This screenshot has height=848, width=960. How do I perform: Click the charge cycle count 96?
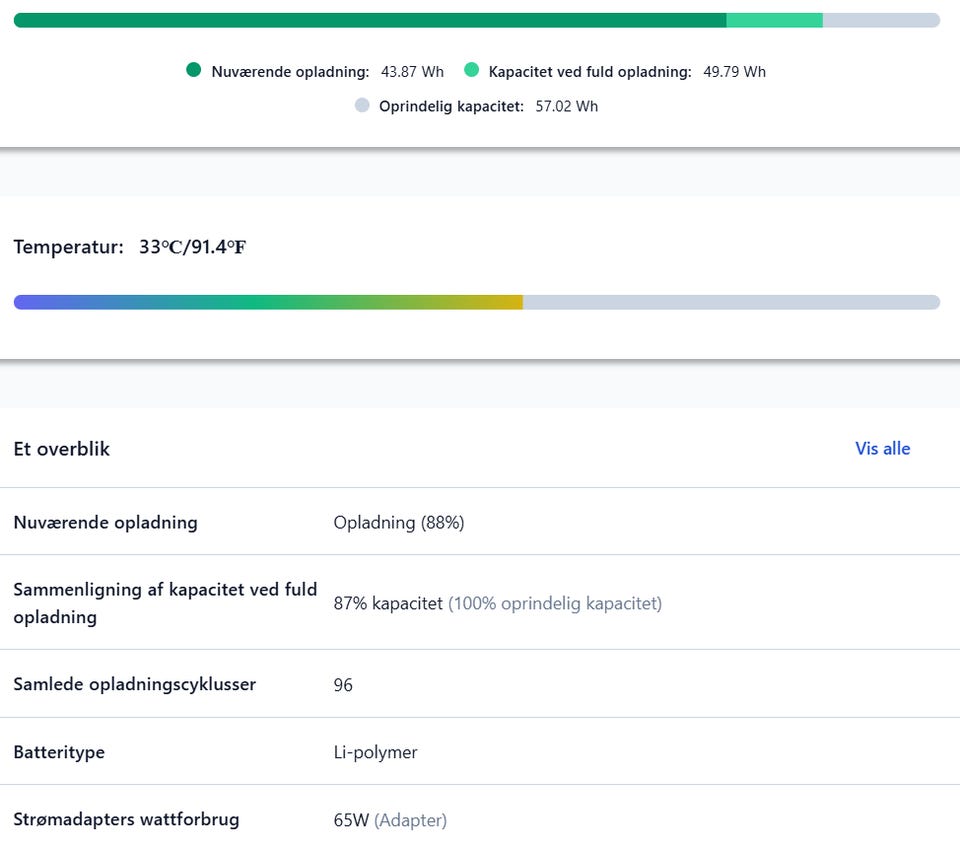pyautogui.click(x=343, y=685)
